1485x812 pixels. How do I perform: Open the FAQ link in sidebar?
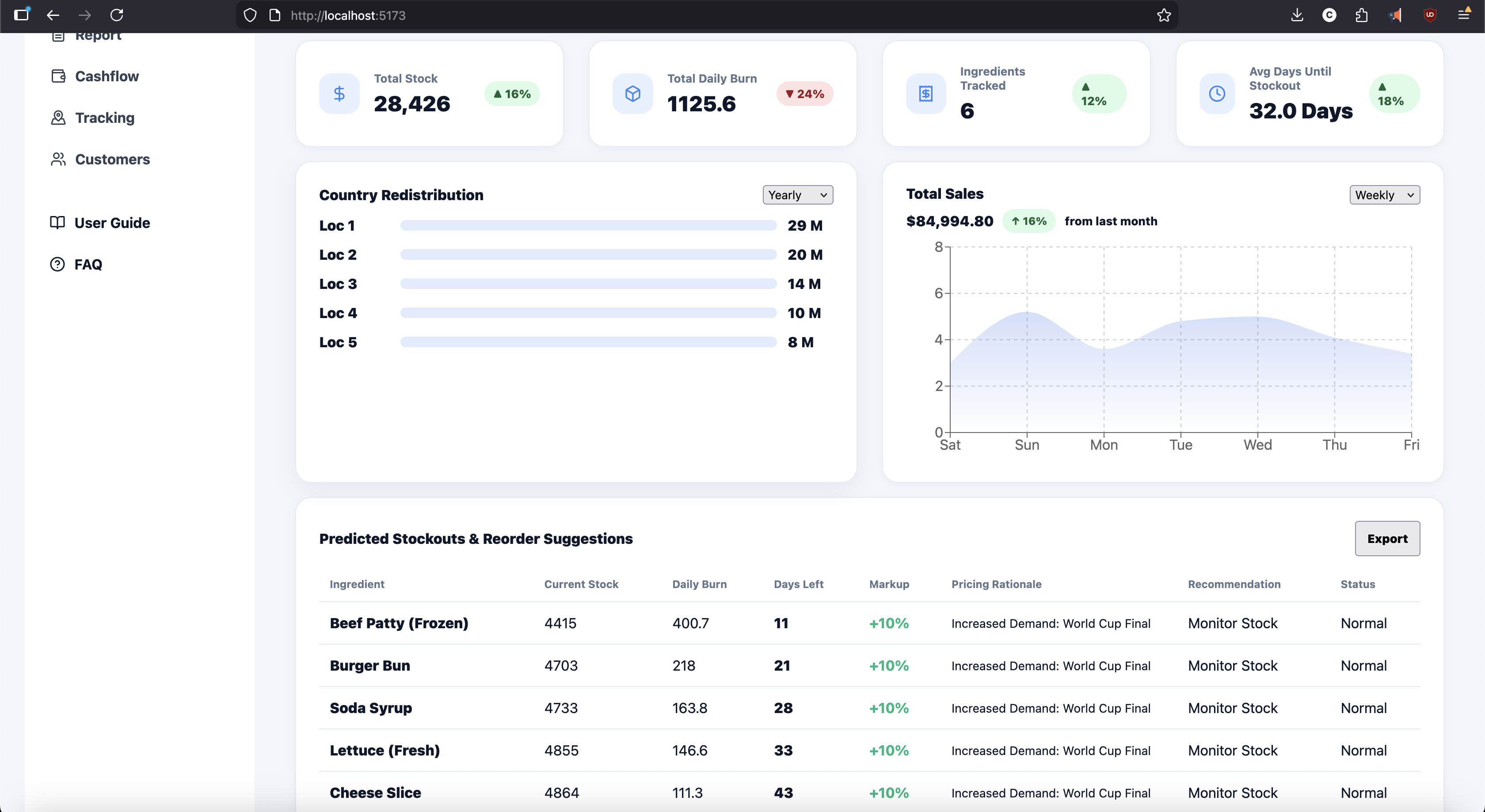[x=88, y=264]
